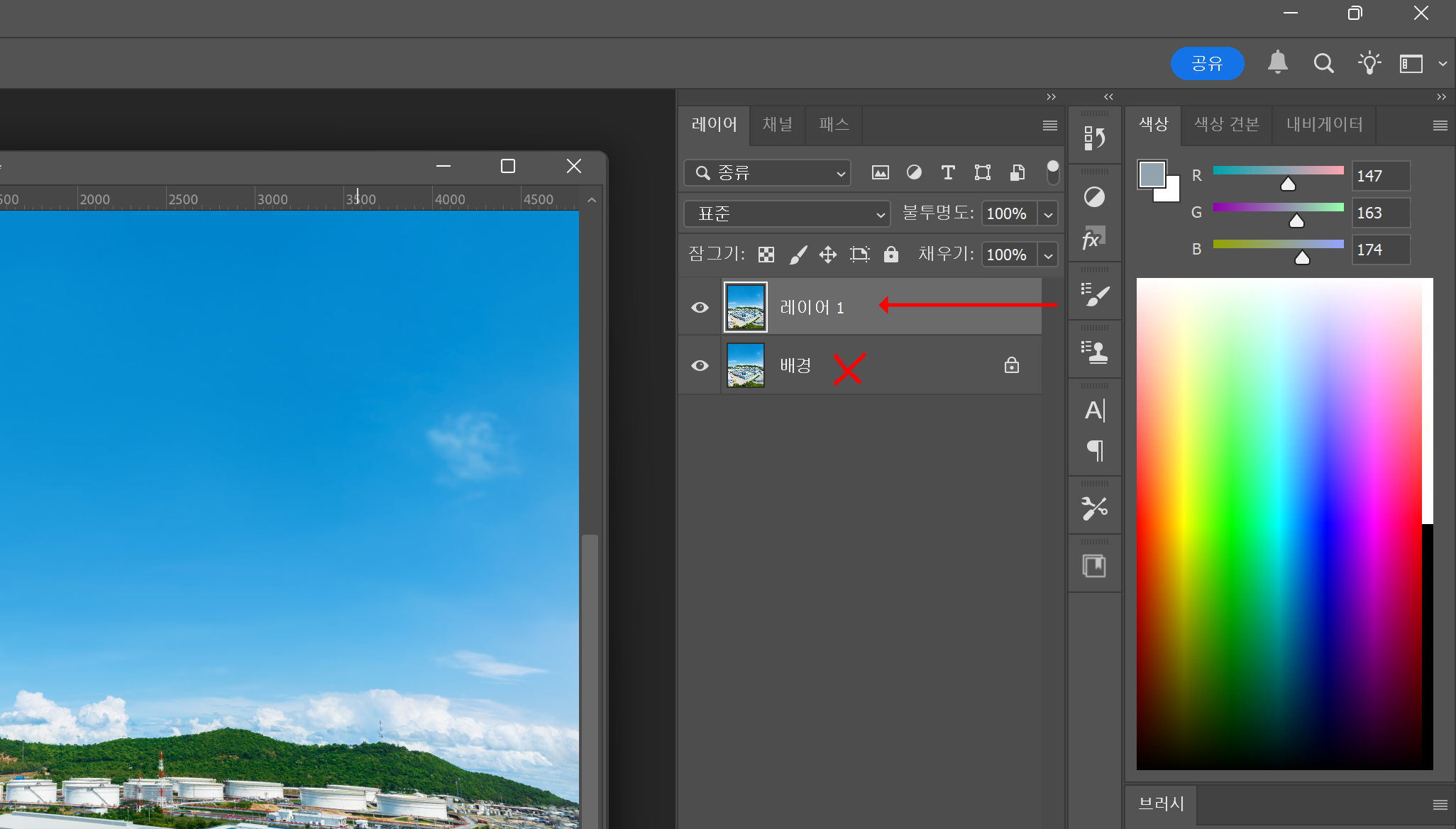Switch to the 채널 tab
Screen dimensions: 1456x829
(x=777, y=124)
